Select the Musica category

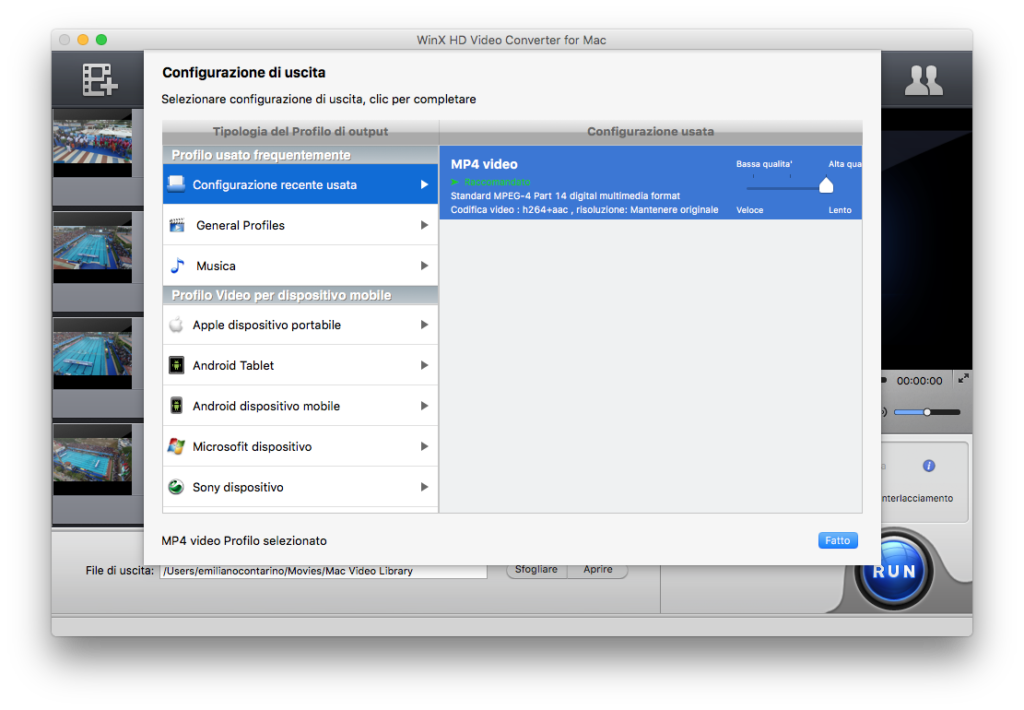(300, 266)
